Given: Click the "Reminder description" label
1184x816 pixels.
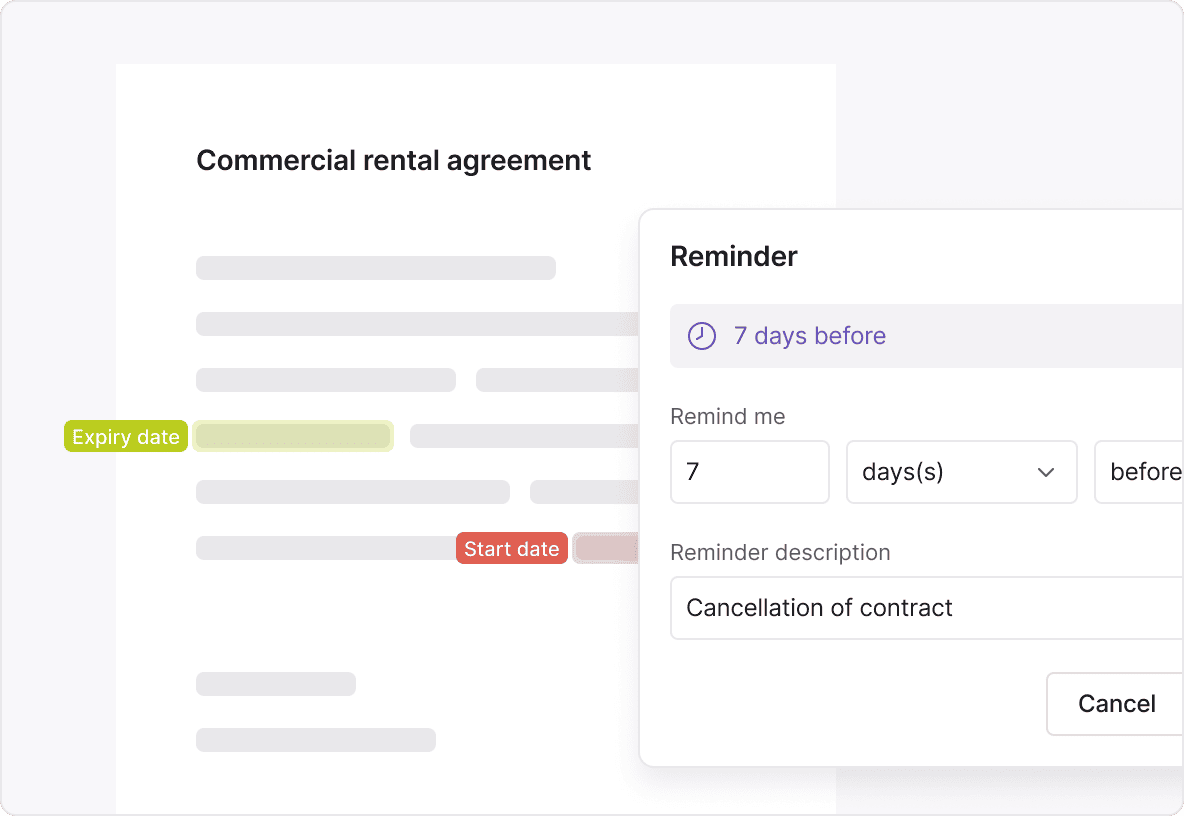Looking at the screenshot, I should click(x=780, y=553).
